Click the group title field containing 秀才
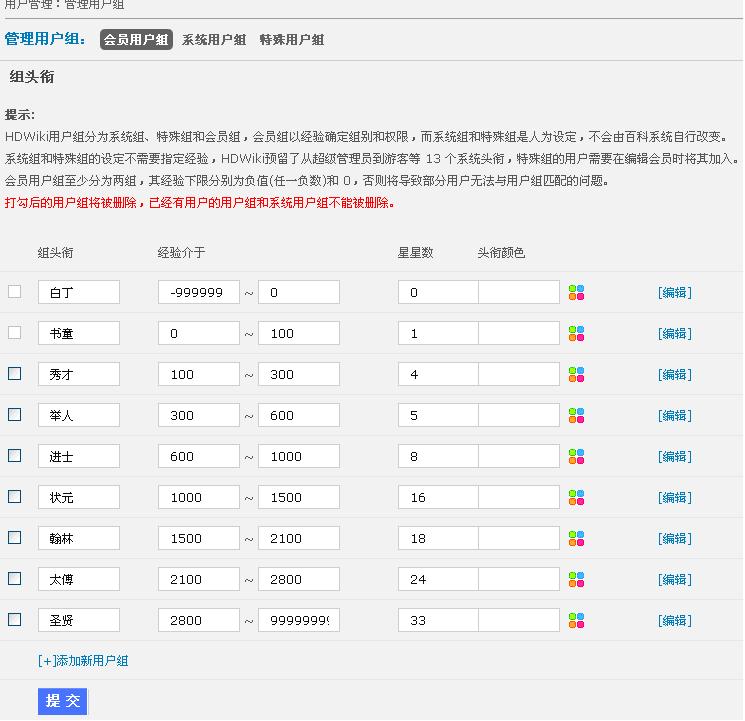Screen dimensions: 745x721 (x=79, y=374)
